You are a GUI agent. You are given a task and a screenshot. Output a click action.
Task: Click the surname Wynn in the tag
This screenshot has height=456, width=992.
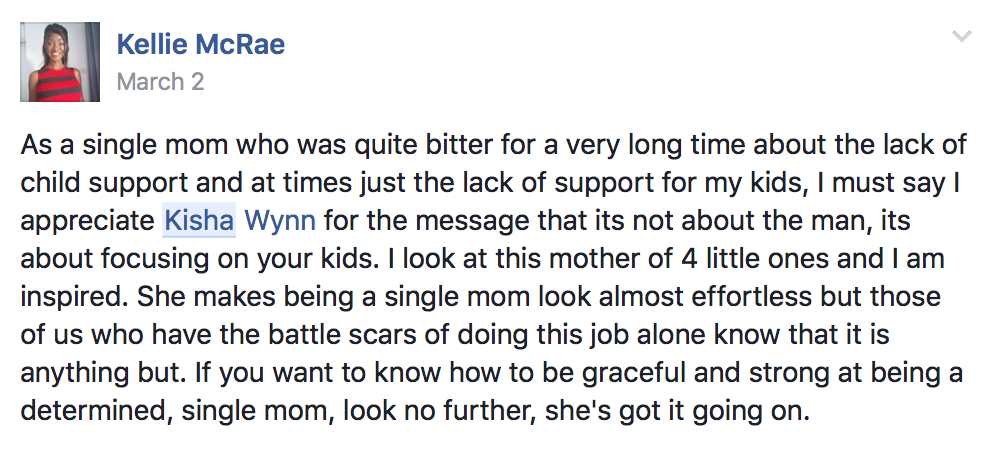coord(280,221)
